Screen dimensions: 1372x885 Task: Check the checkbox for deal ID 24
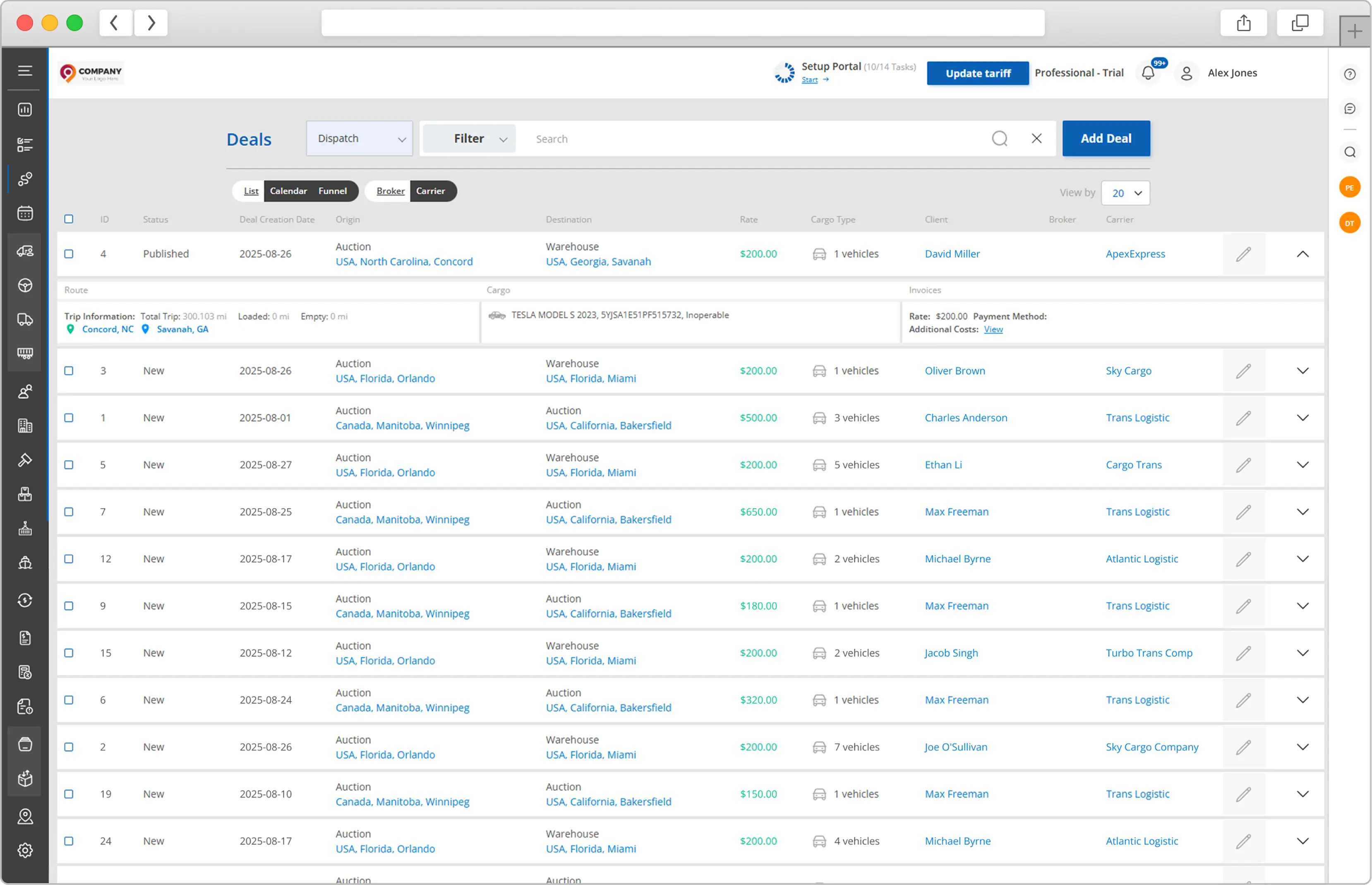tap(69, 841)
